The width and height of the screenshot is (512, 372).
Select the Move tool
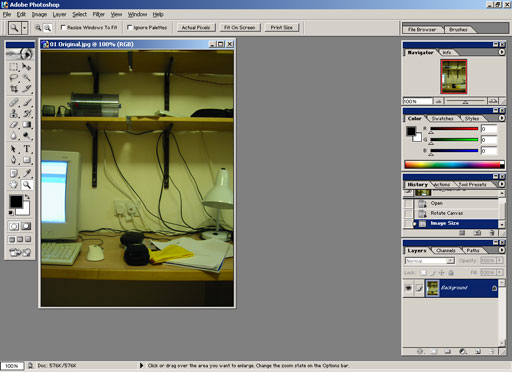point(27,67)
